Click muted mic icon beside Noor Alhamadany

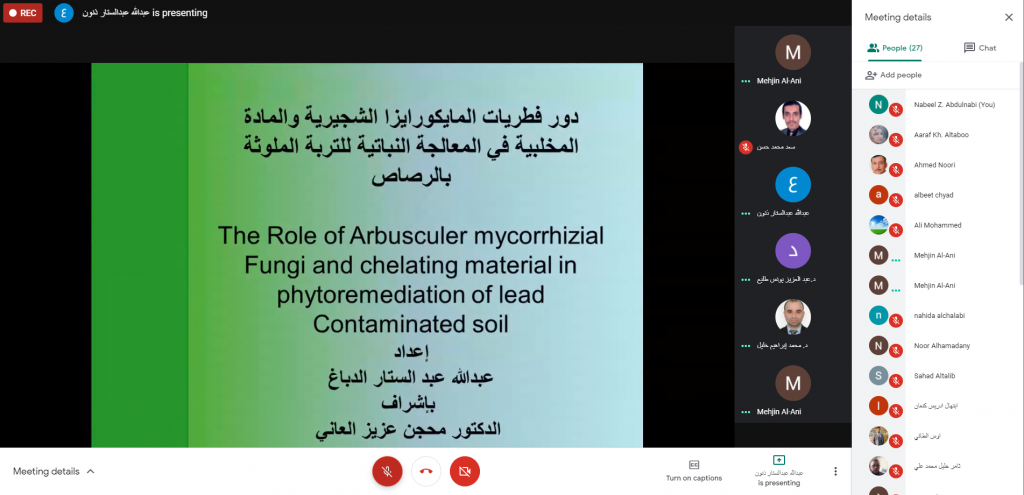897,346
